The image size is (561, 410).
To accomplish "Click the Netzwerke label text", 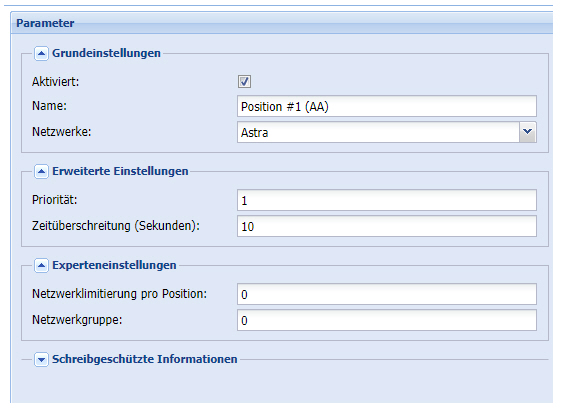I will tap(62, 132).
